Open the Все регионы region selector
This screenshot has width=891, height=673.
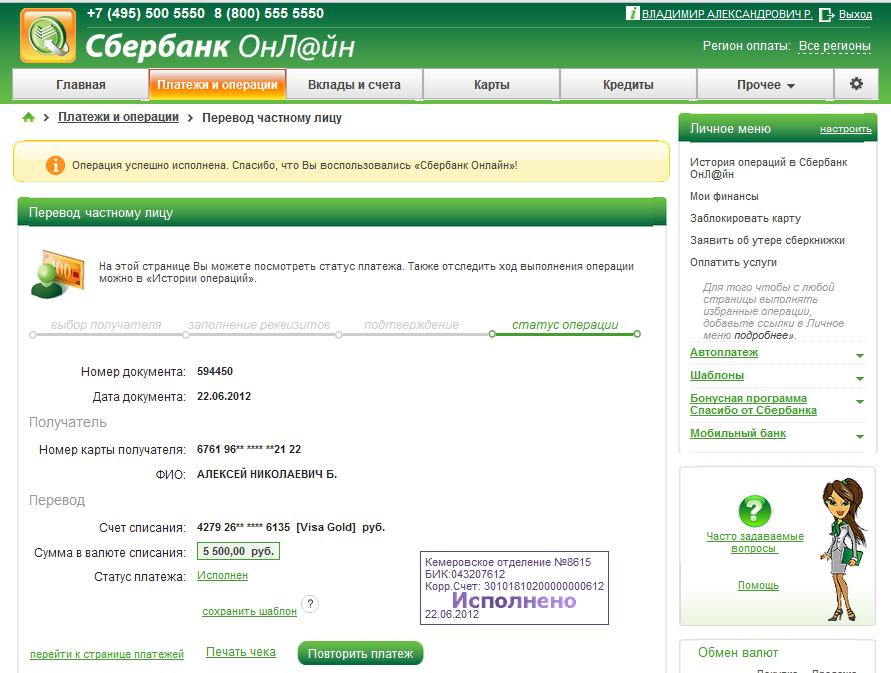pyautogui.click(x=835, y=46)
